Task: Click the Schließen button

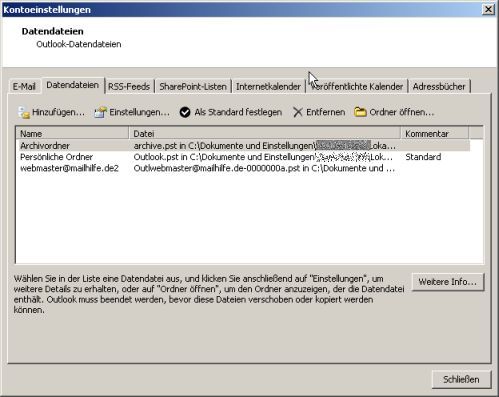Action: (461, 379)
